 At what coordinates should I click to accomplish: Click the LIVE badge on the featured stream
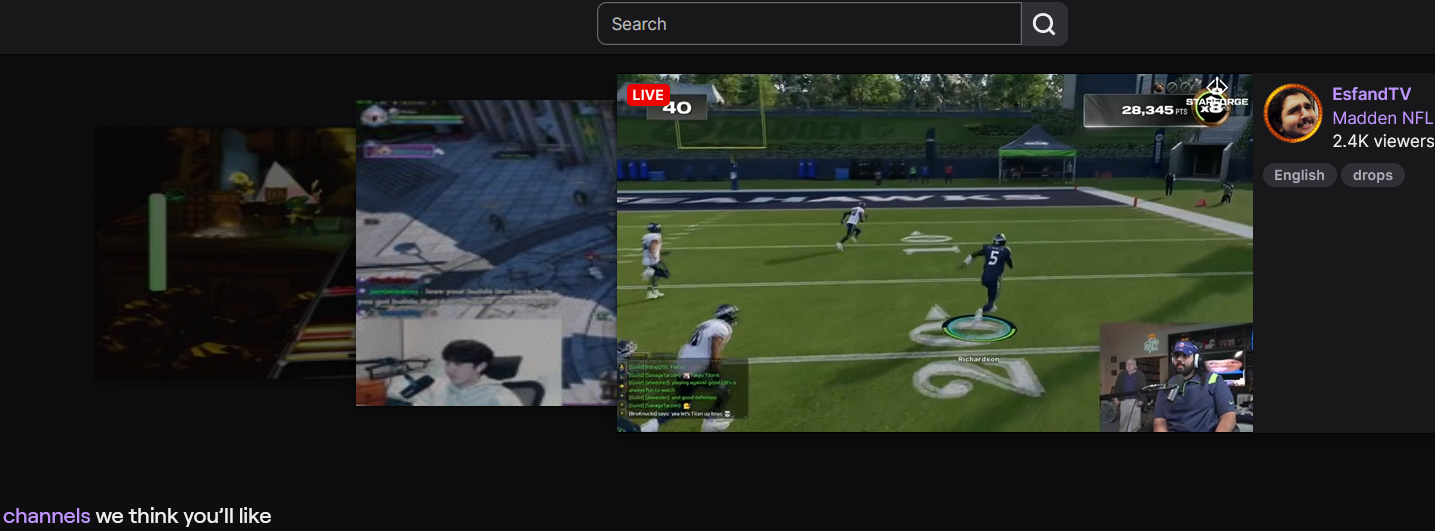(x=647, y=95)
